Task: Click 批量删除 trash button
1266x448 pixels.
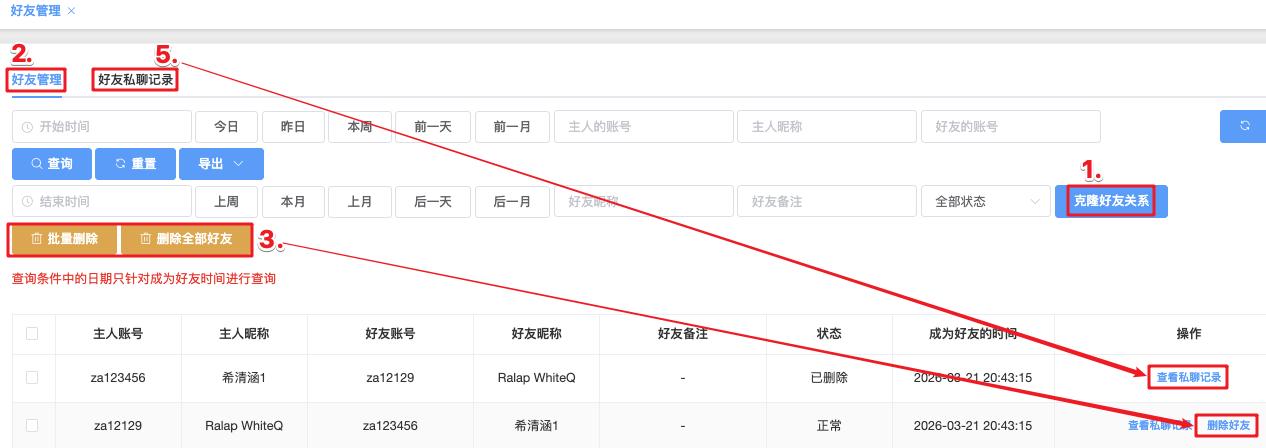Action: coord(64,239)
